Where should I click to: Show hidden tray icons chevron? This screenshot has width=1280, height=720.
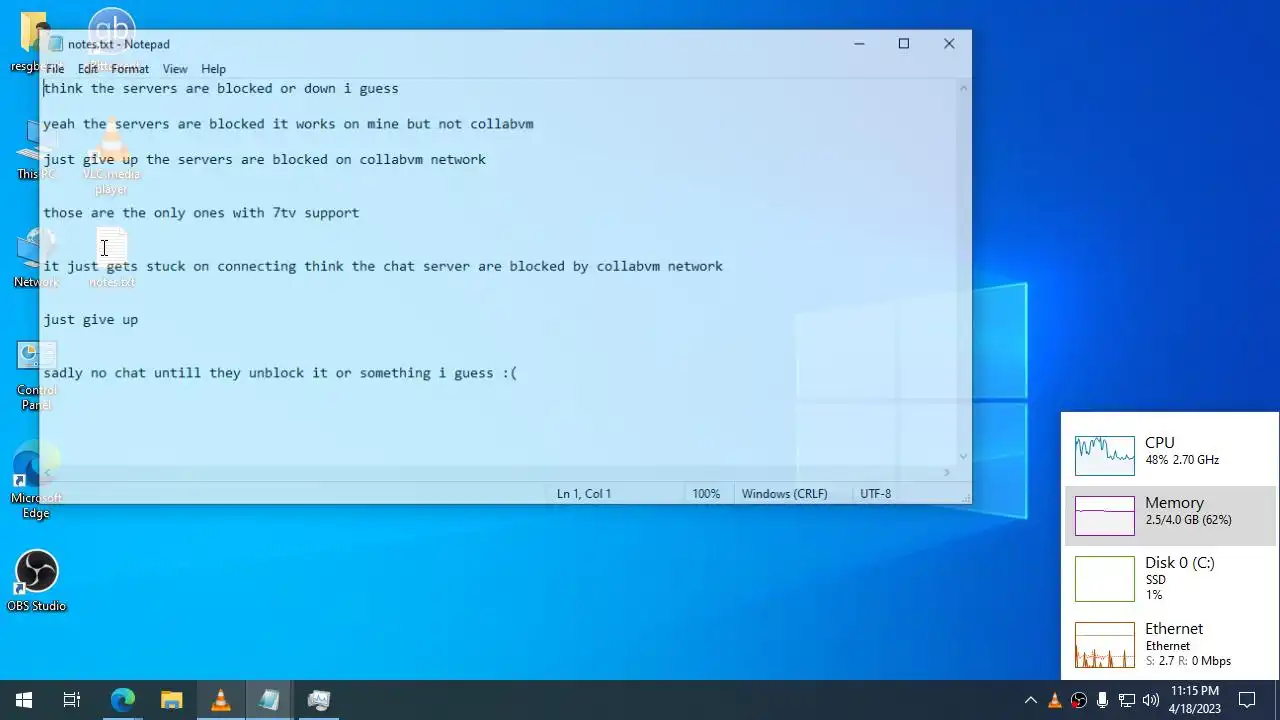click(x=1031, y=700)
